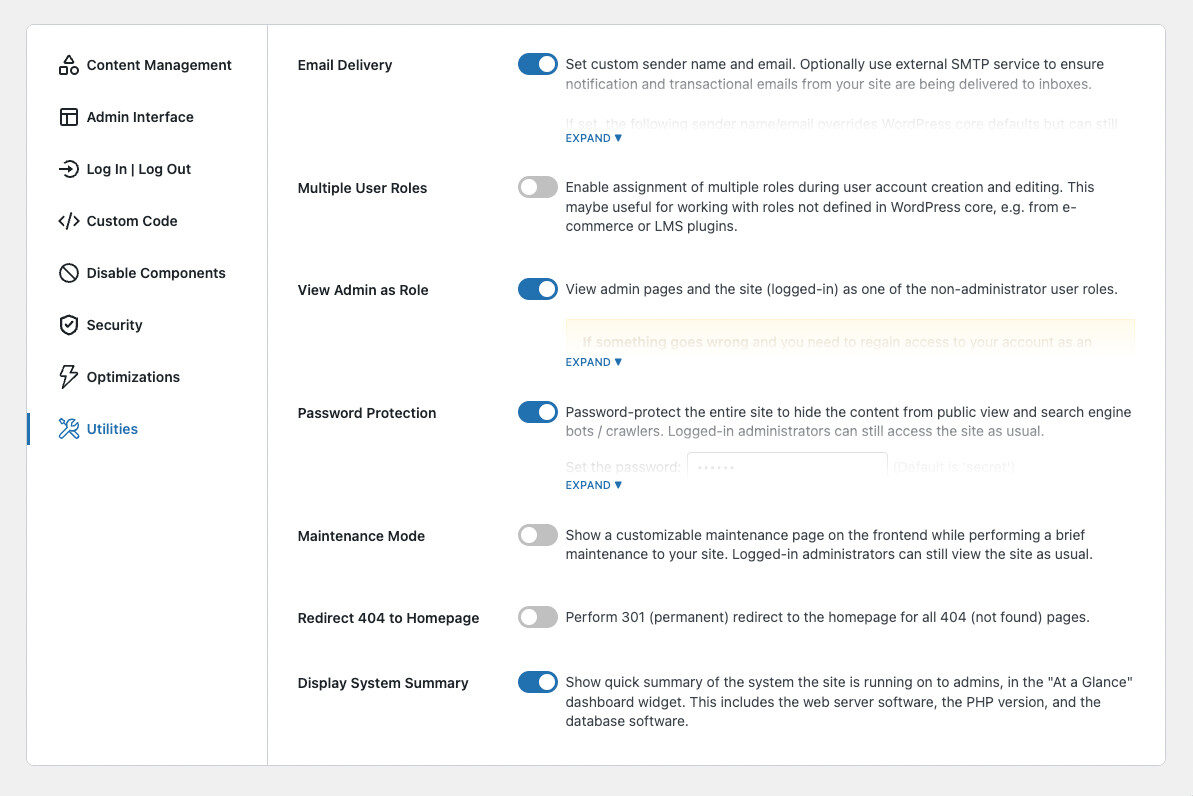Click the Disable Components prohibition icon
Viewport: 1193px width, 796px height.
(68, 272)
